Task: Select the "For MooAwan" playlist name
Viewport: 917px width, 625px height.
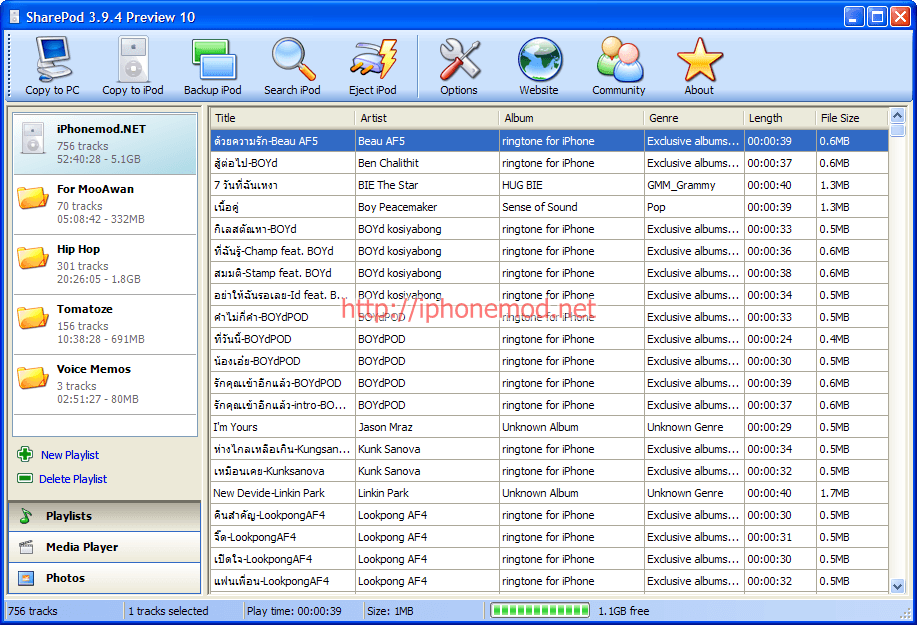Action: pyautogui.click(x=95, y=189)
